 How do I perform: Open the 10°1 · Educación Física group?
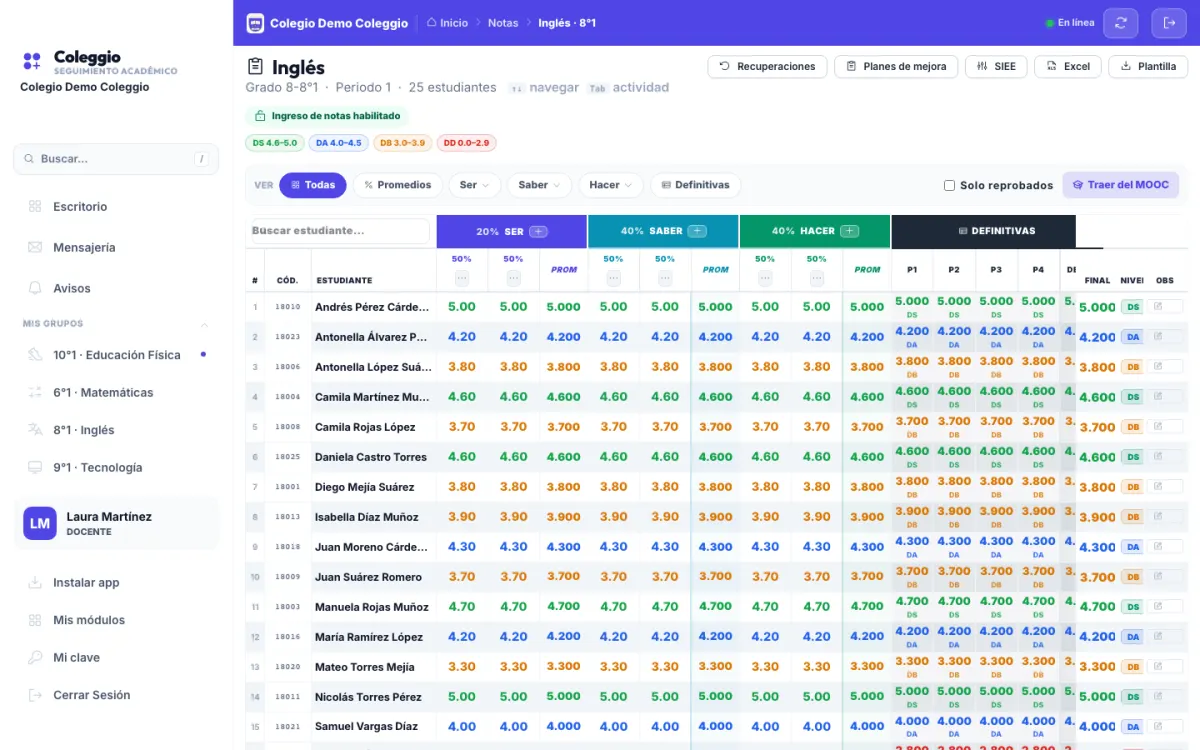click(117, 355)
